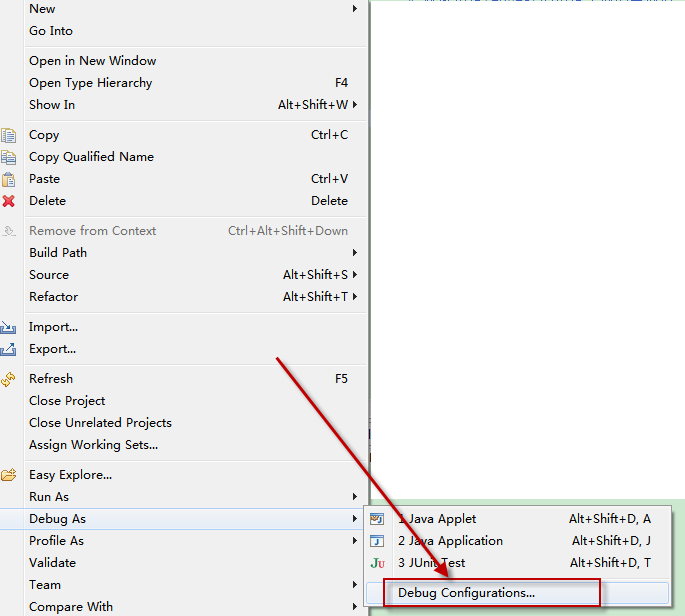Expand the Debug As submenu arrow
Image resolution: width=685 pixels, height=616 pixels.
click(x=355, y=519)
